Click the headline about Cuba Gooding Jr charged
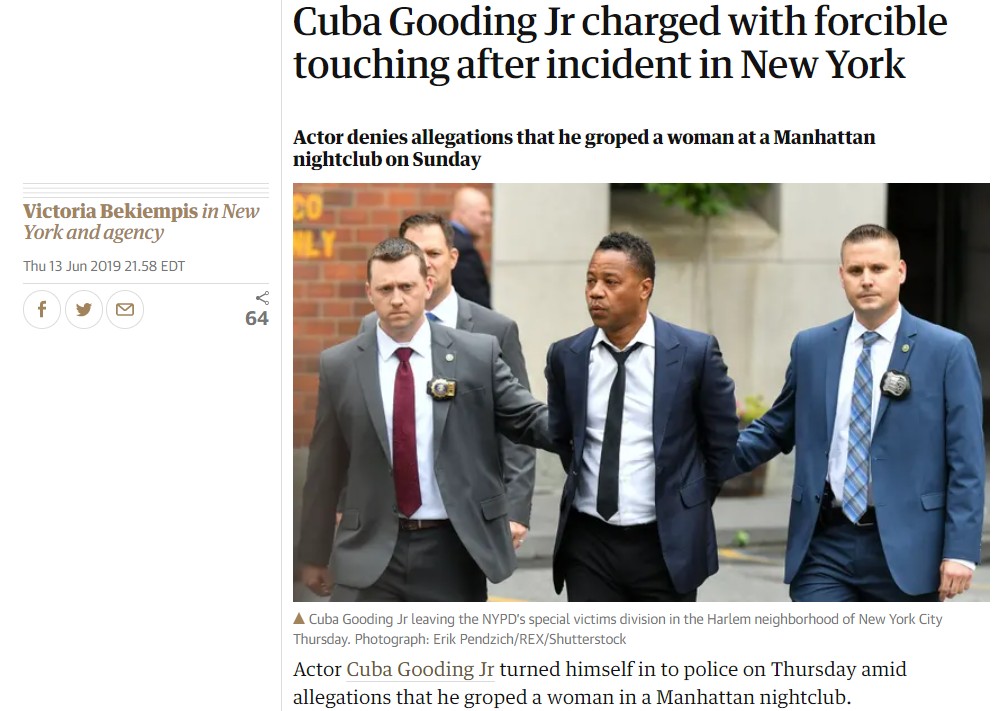This screenshot has height=711, width=997. pos(620,43)
